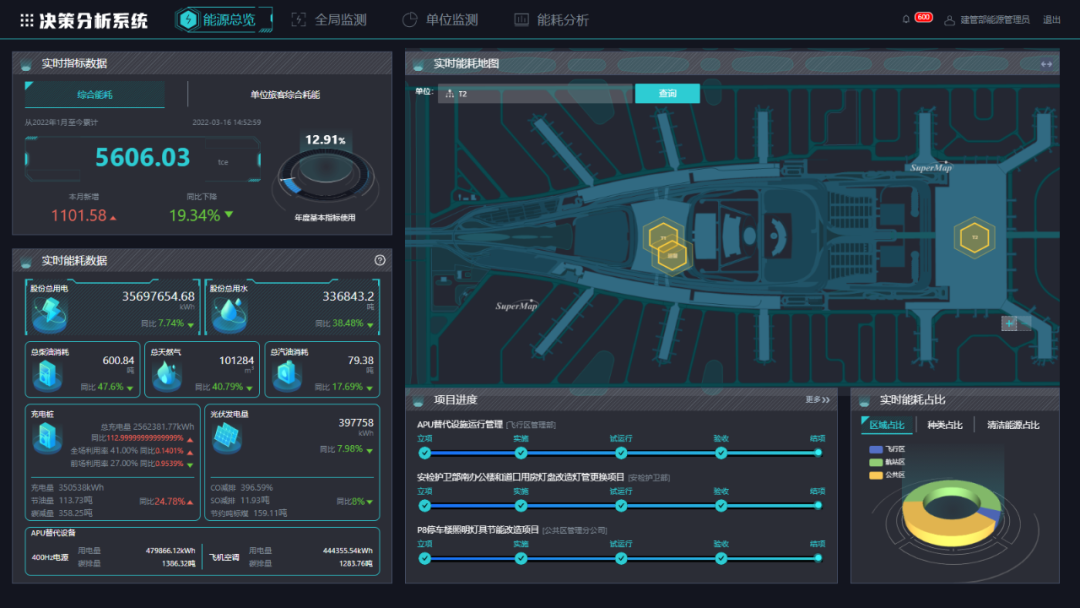Click the user profile icon
The image size is (1080, 608).
(949, 20)
